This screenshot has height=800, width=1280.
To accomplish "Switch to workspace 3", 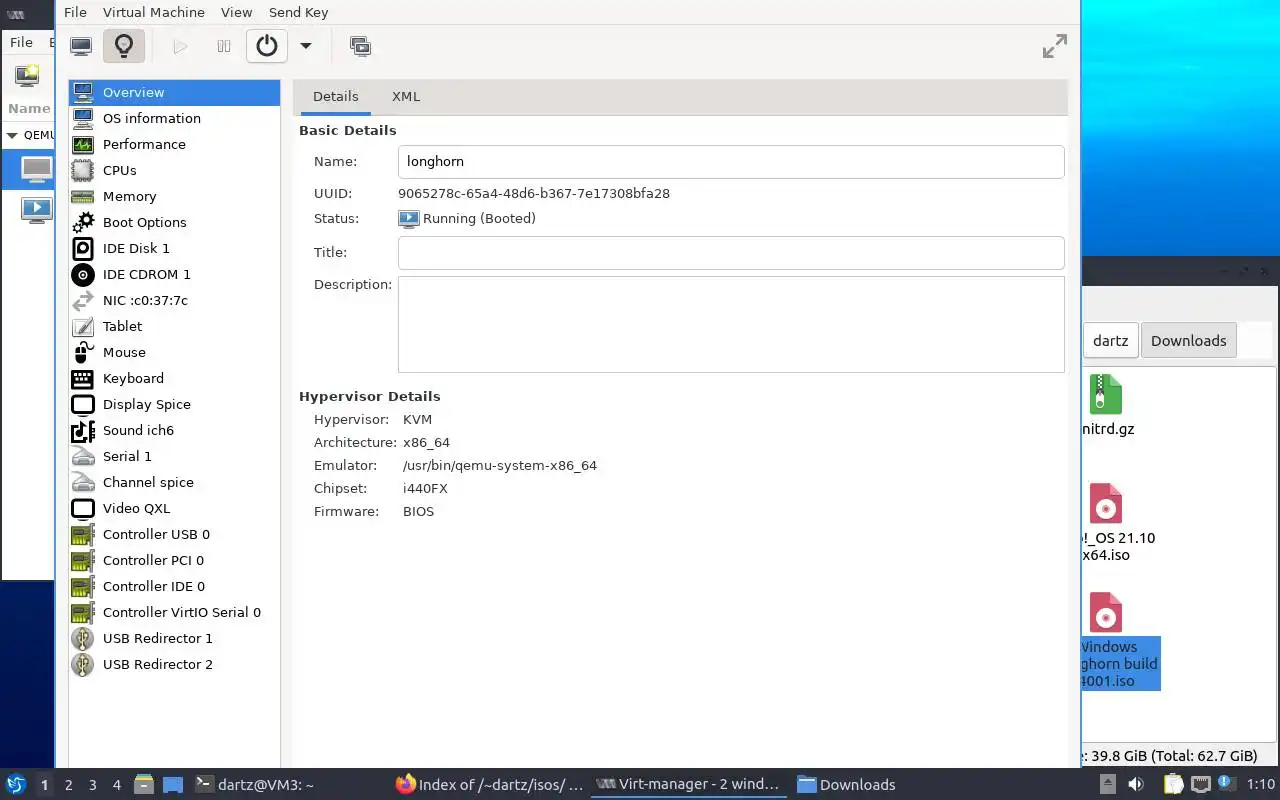I will (92, 785).
